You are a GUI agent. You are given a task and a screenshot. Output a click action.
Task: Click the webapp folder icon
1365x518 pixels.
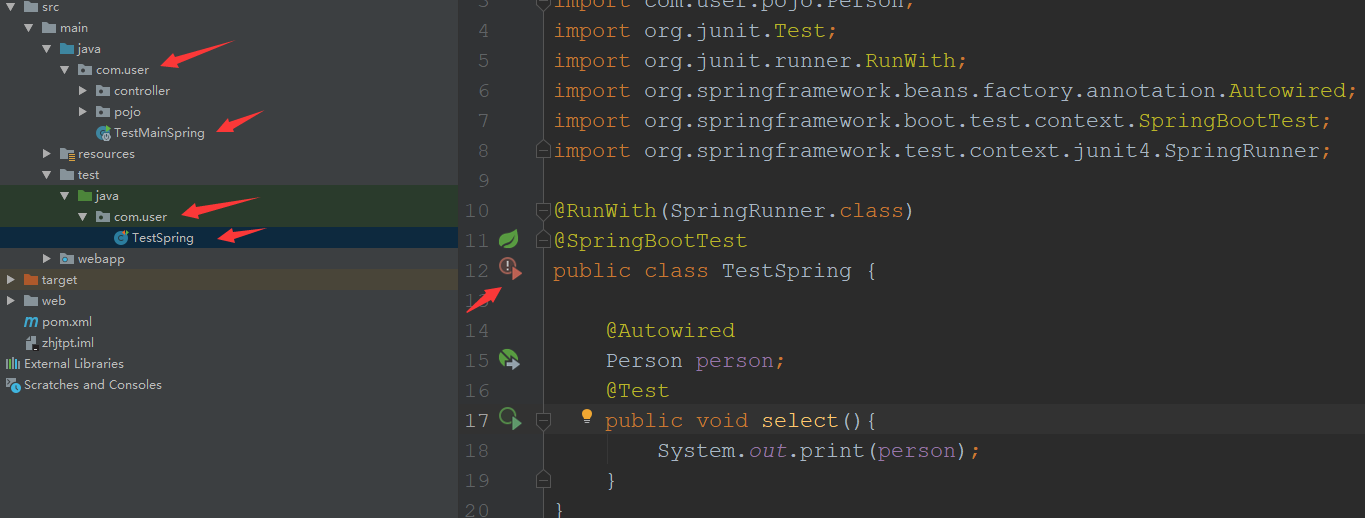click(66, 259)
